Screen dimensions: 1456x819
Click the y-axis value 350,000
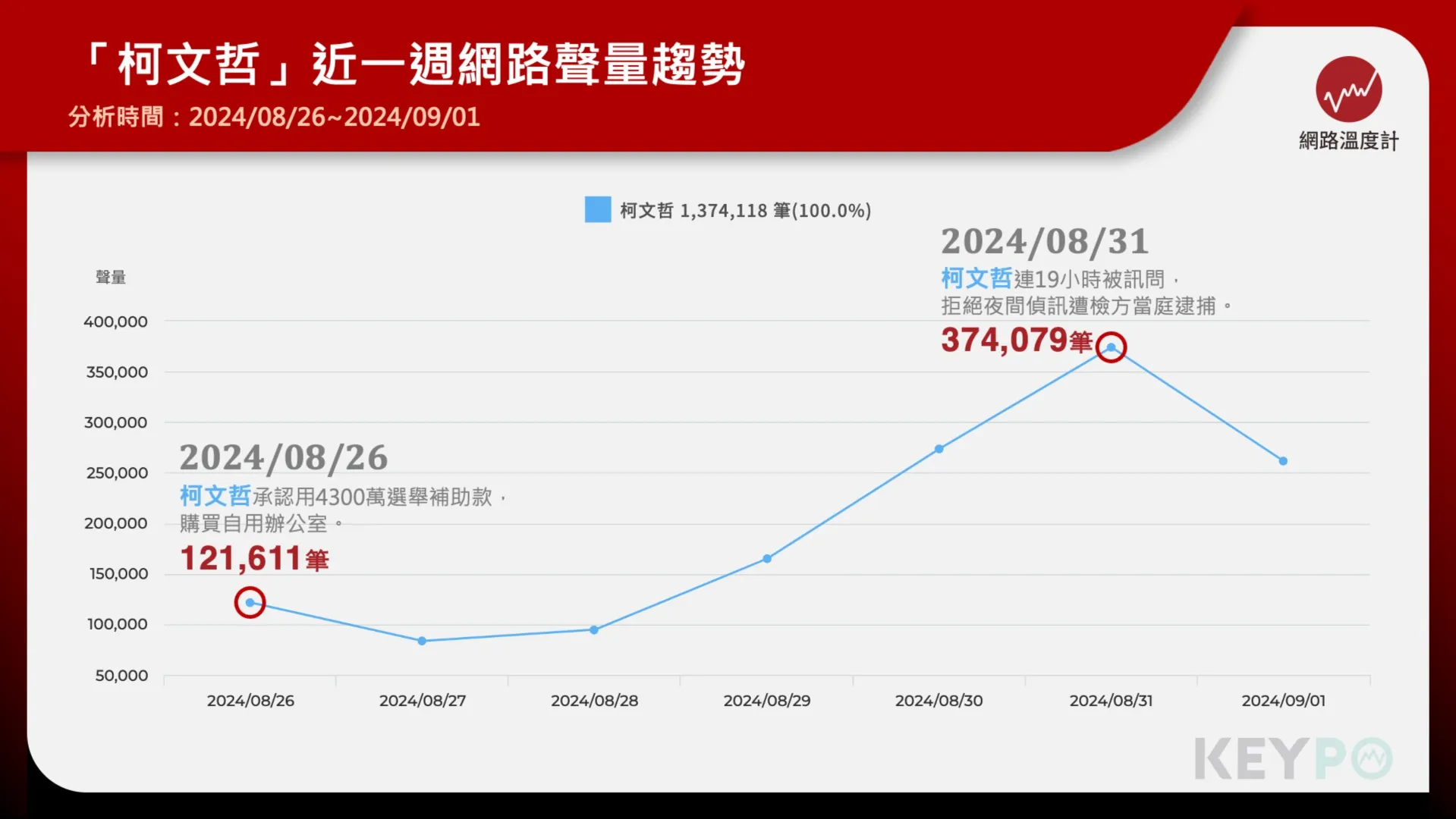pyautogui.click(x=117, y=372)
